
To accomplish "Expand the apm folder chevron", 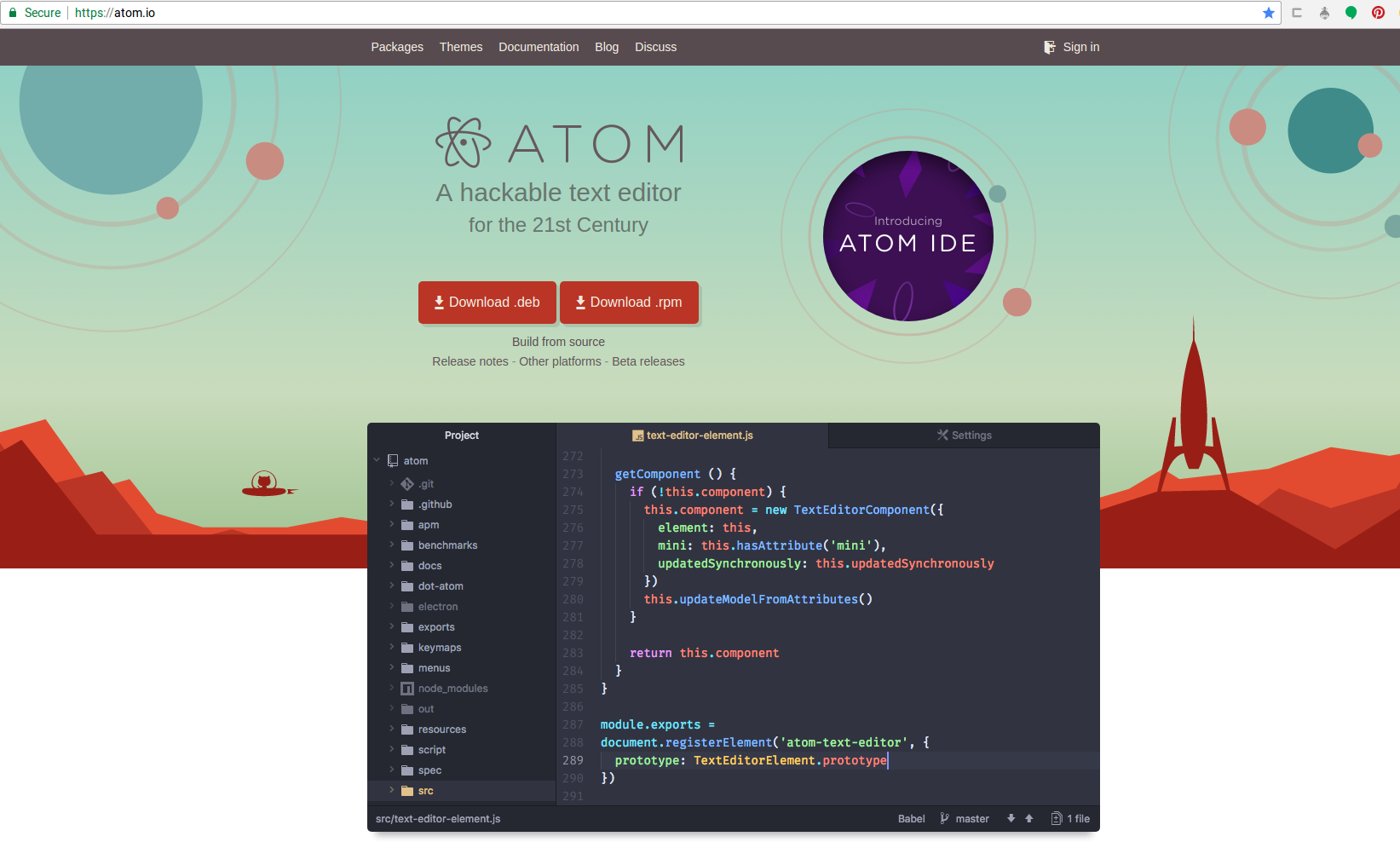I will pyautogui.click(x=392, y=524).
